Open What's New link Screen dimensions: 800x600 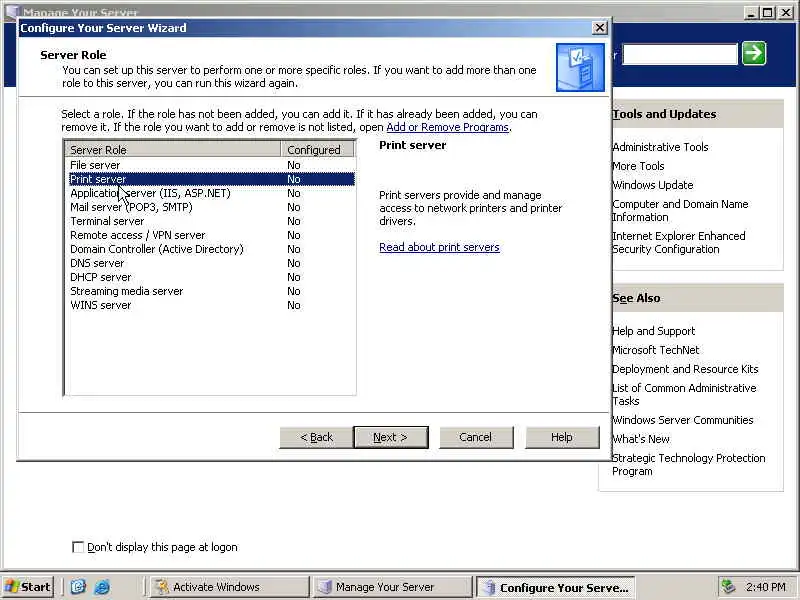pyautogui.click(x=641, y=439)
